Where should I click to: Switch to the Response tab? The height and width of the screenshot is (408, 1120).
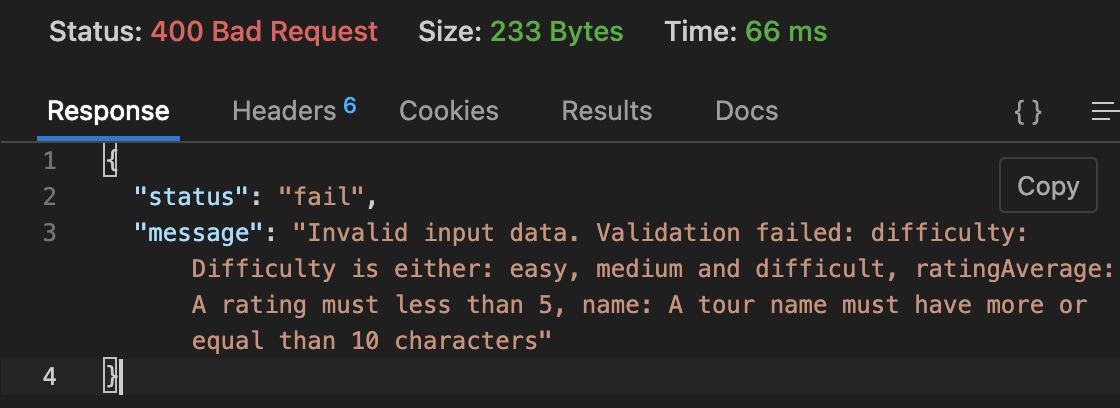pyautogui.click(x=108, y=111)
